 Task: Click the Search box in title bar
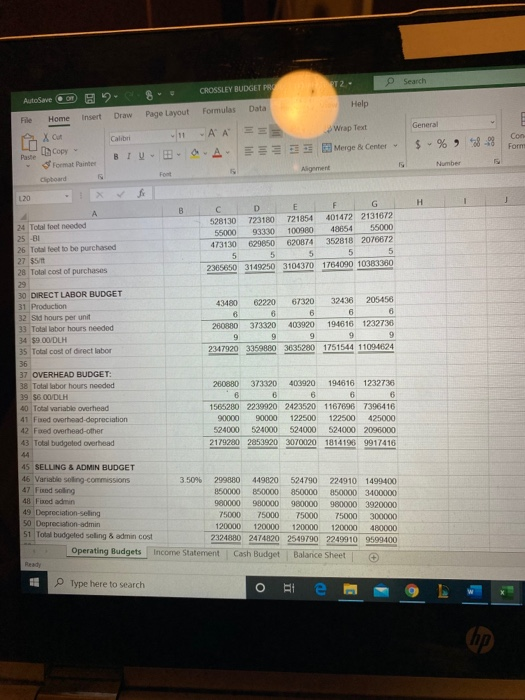(x=449, y=81)
